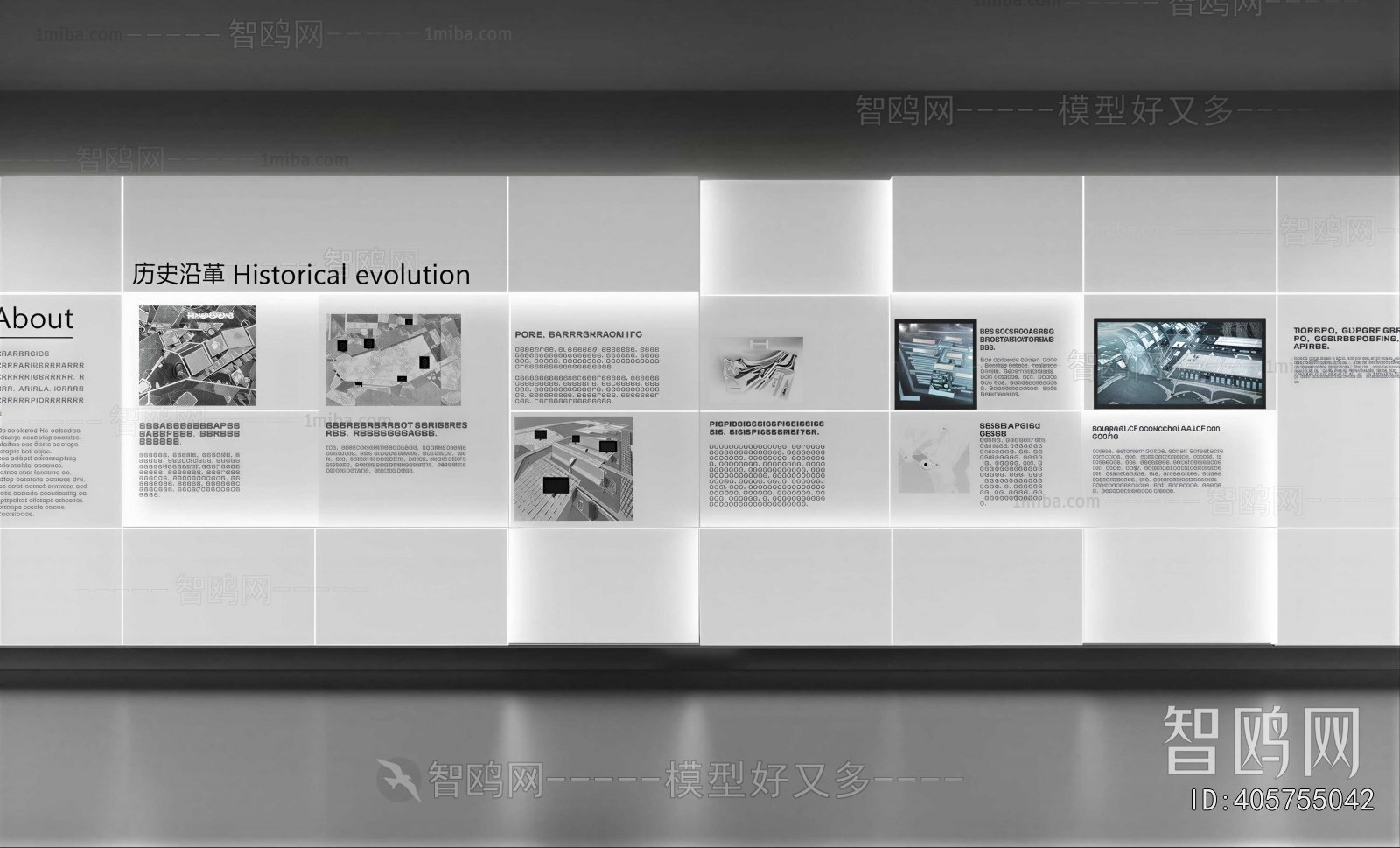This screenshot has height=848, width=1400.
Task: Open the About heading tab
Action: (x=37, y=319)
